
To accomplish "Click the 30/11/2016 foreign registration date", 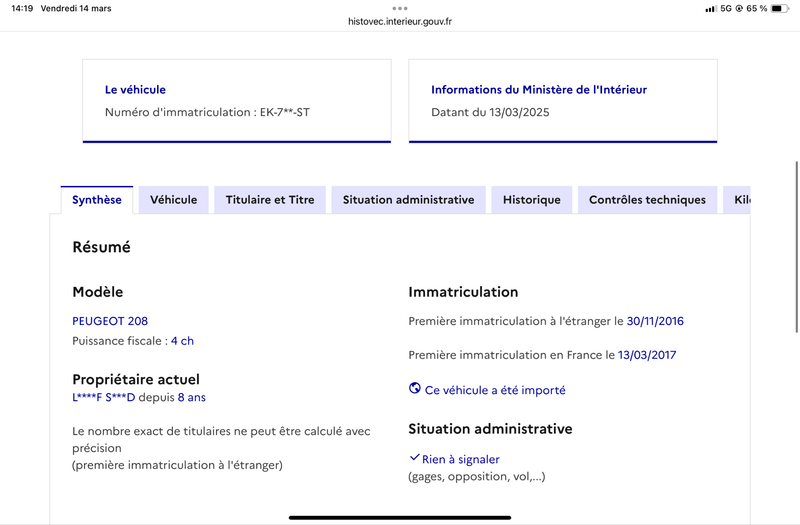I will 655,321.
